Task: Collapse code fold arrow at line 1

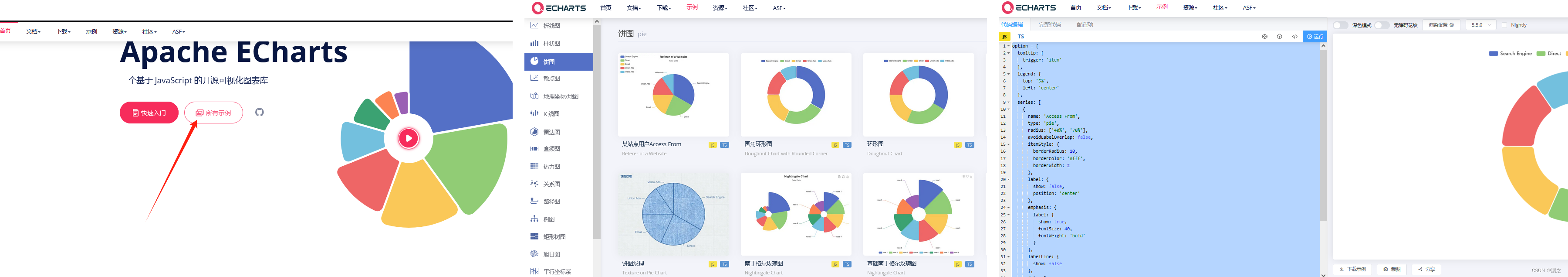Action: [1009, 46]
